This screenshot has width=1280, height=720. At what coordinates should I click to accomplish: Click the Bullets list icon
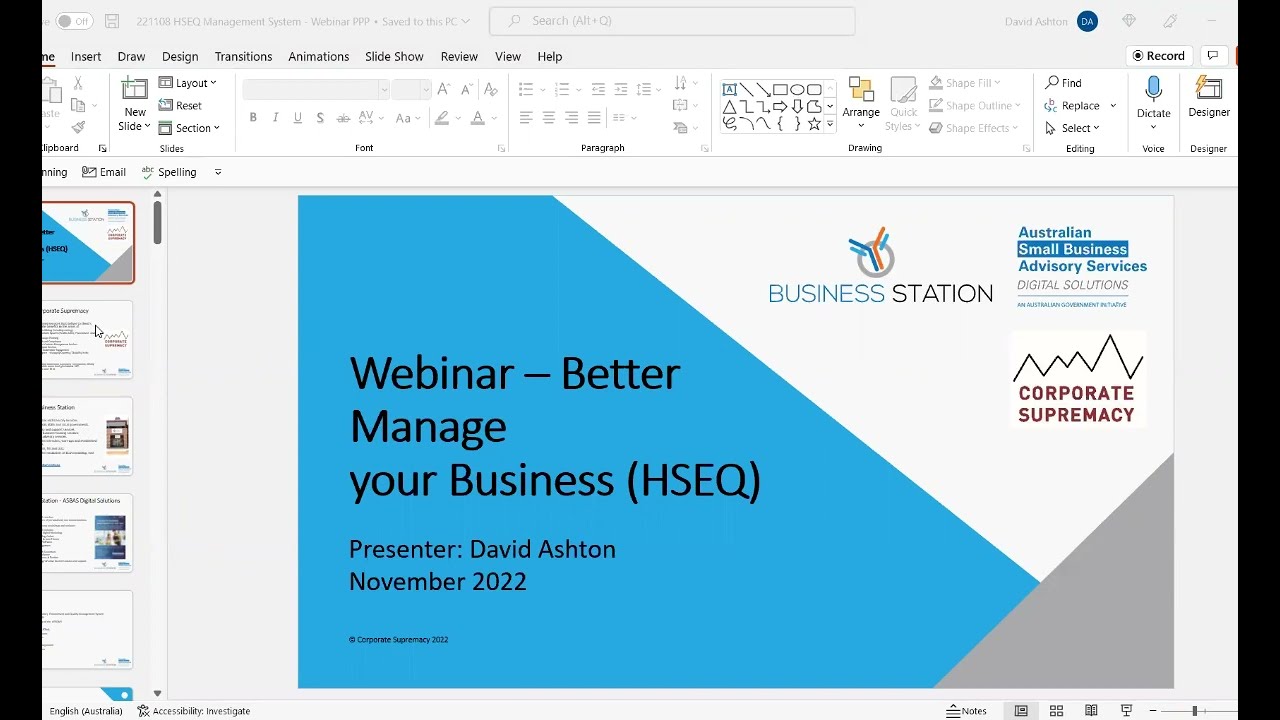click(x=526, y=89)
